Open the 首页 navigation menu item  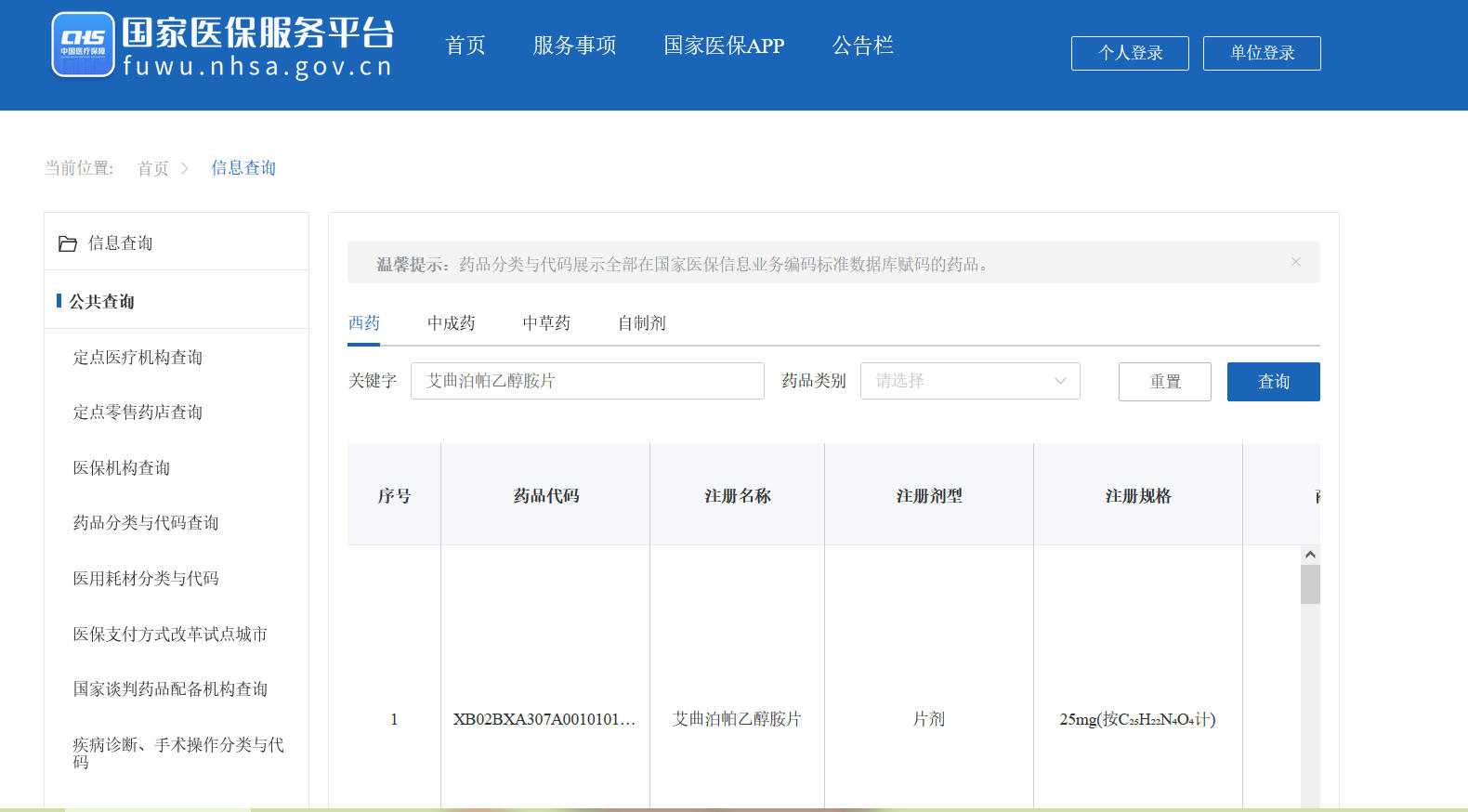point(465,46)
